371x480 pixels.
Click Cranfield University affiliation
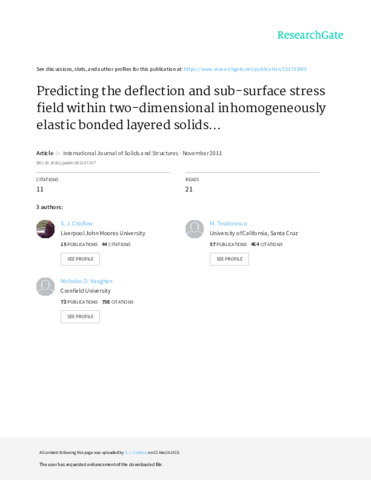tap(85, 291)
